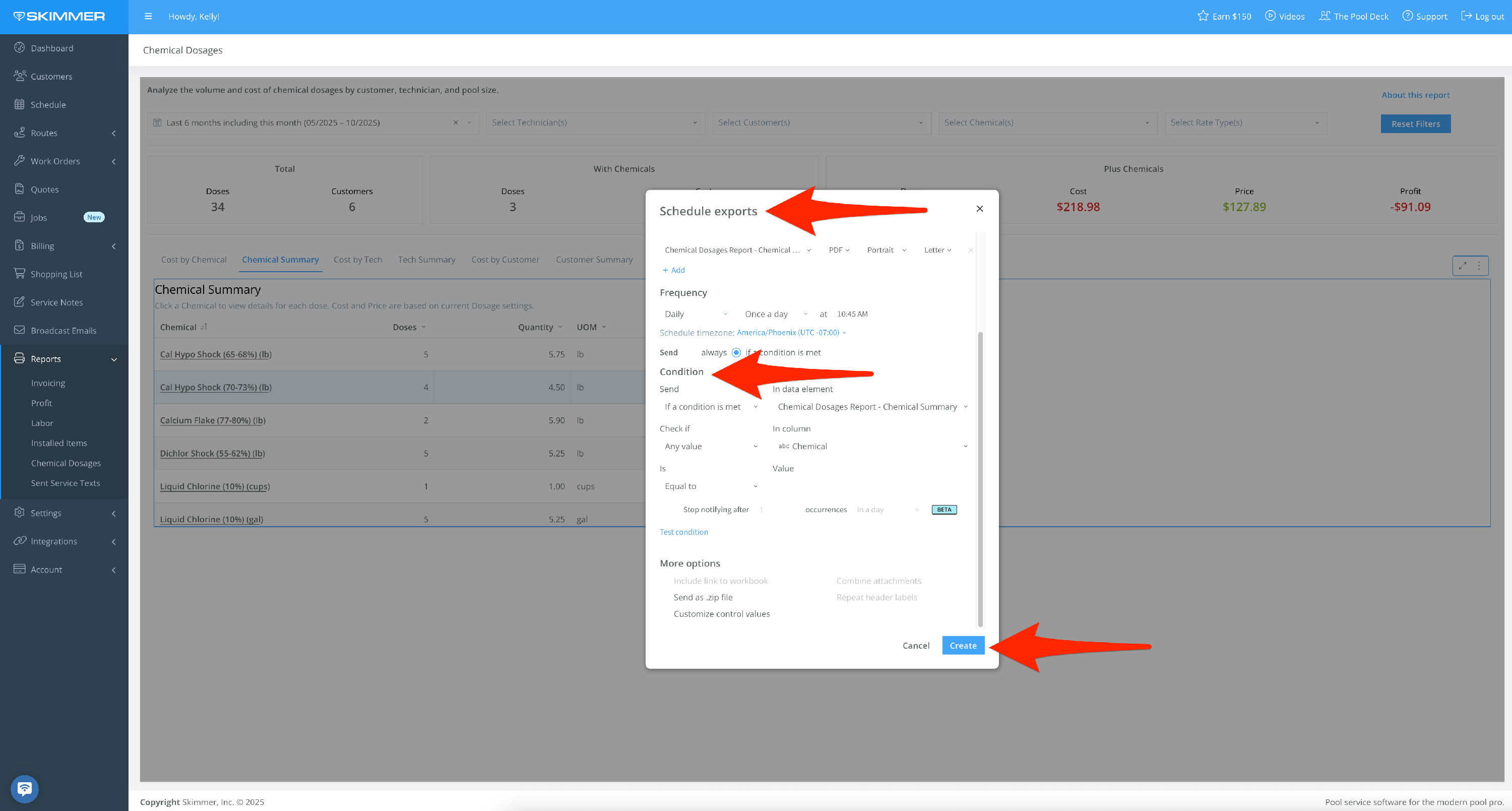Open the report three-dot options menu
Viewport: 1512px width, 811px height.
click(x=1479, y=265)
